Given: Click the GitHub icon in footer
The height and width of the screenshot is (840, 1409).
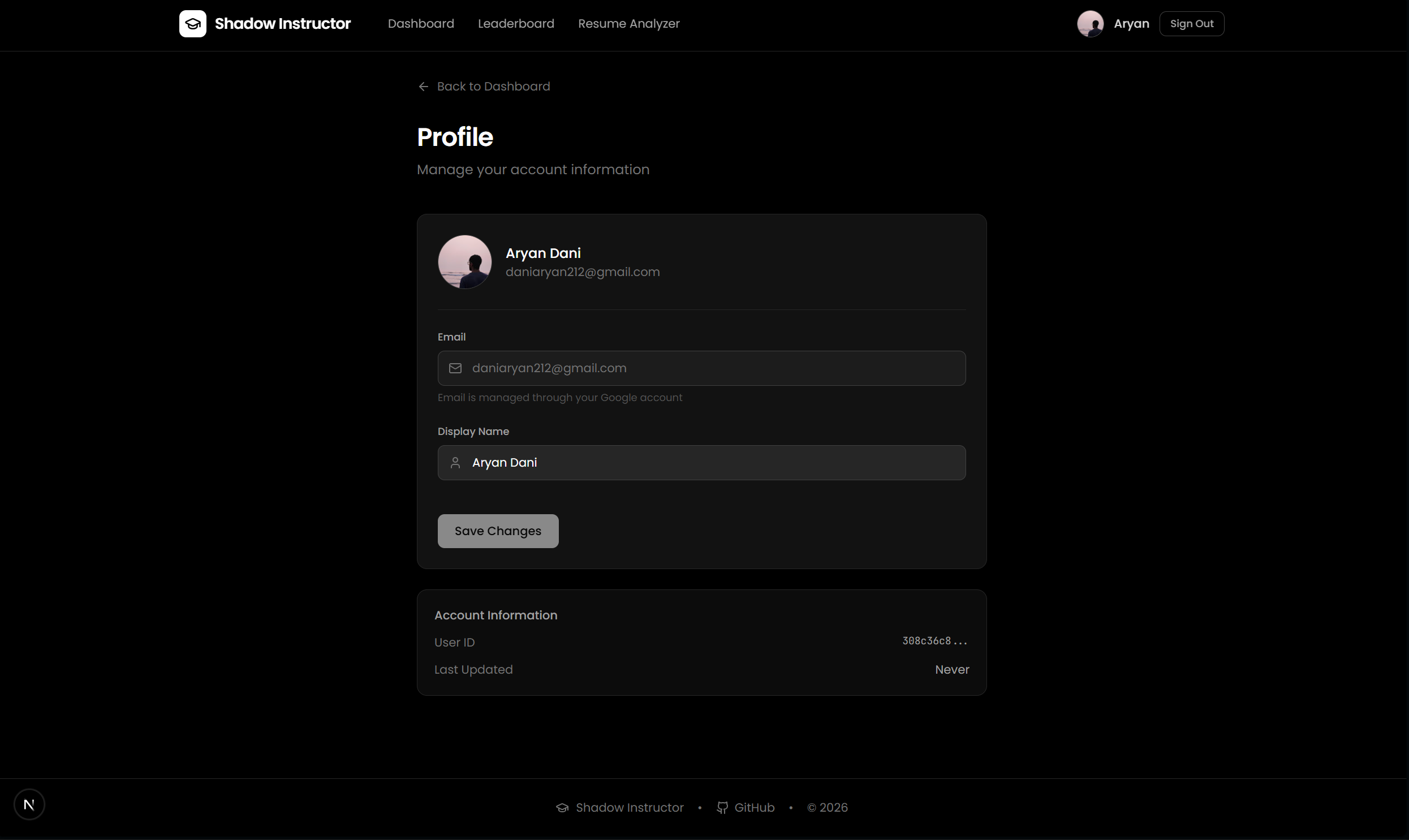Looking at the screenshot, I should 722,808.
